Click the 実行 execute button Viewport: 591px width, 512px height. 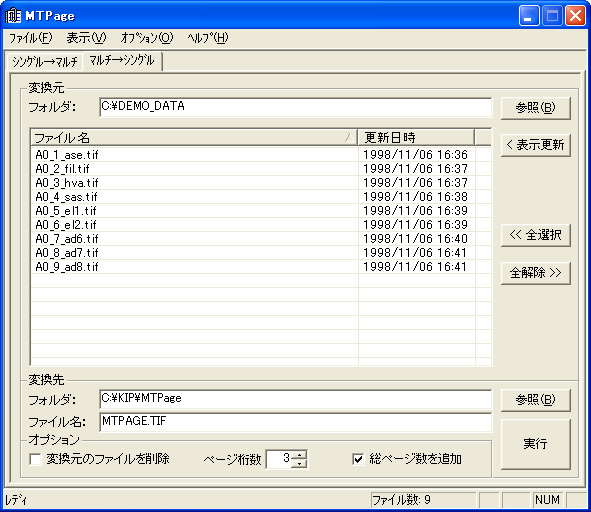pos(536,444)
